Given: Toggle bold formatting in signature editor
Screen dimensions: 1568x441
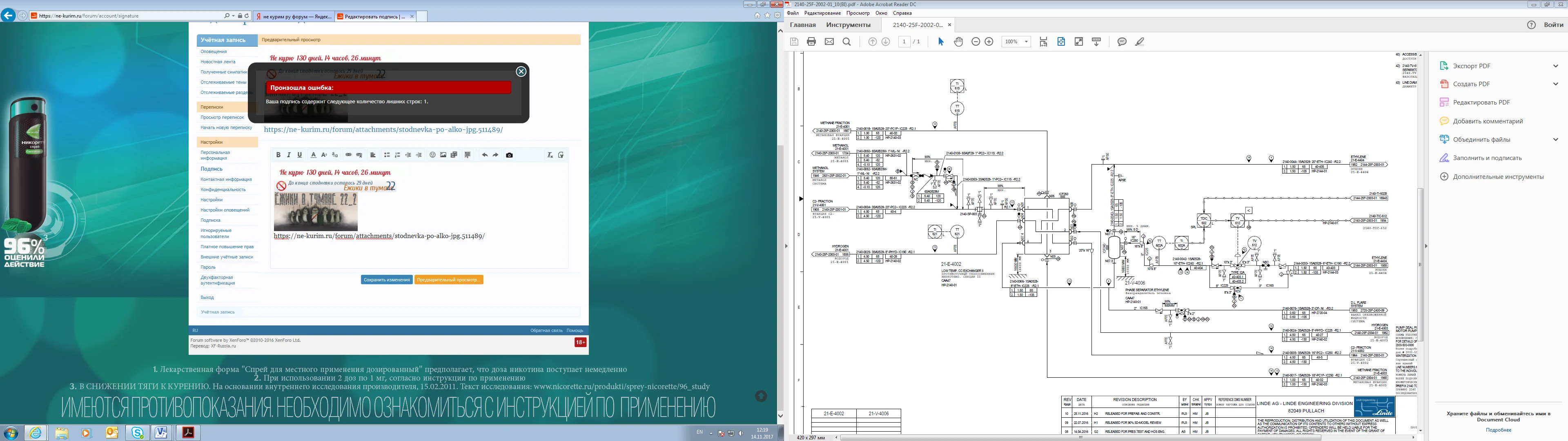Looking at the screenshot, I should pos(278,155).
